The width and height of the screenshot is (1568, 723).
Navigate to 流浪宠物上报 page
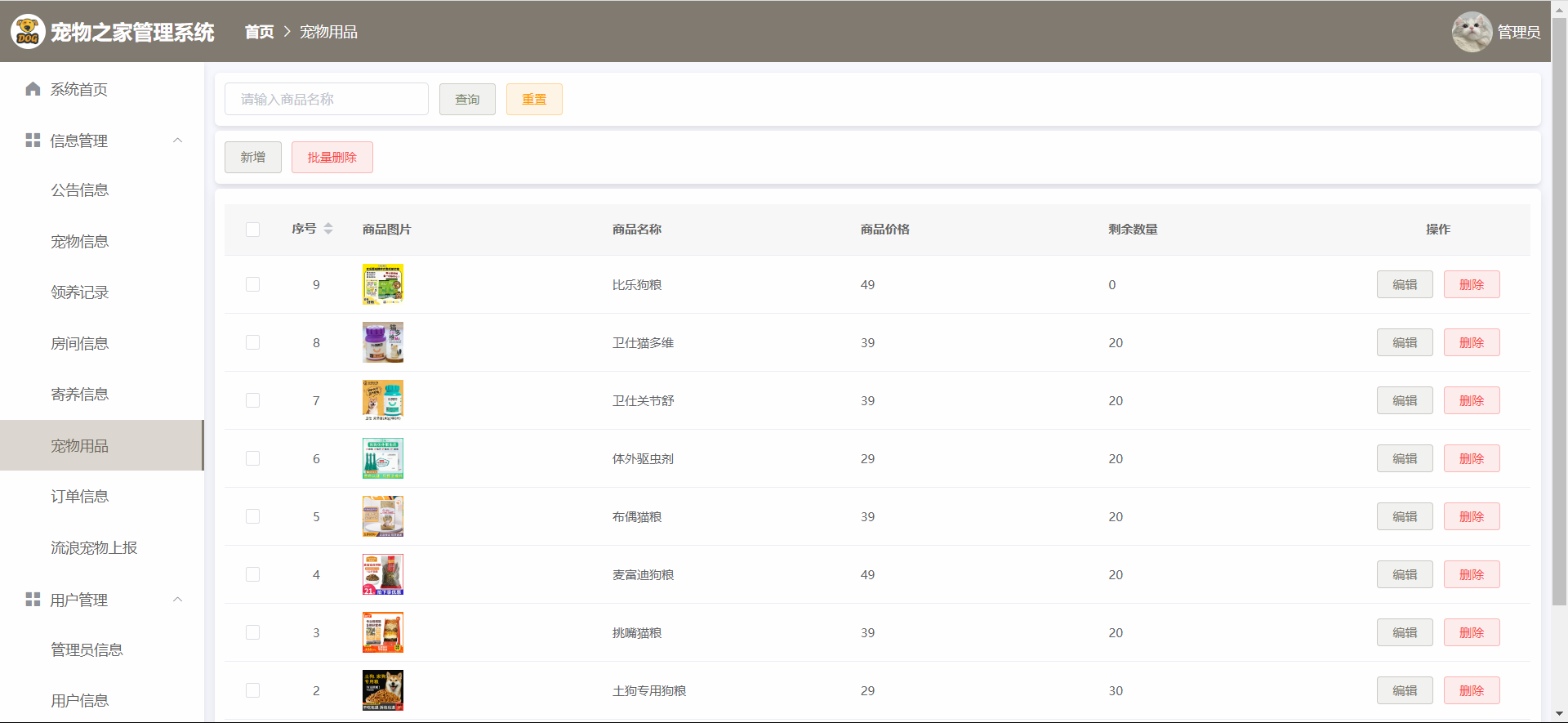(102, 548)
